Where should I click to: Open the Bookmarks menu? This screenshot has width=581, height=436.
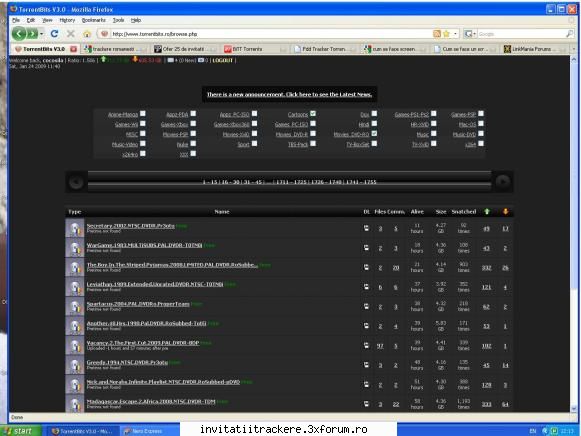click(94, 20)
